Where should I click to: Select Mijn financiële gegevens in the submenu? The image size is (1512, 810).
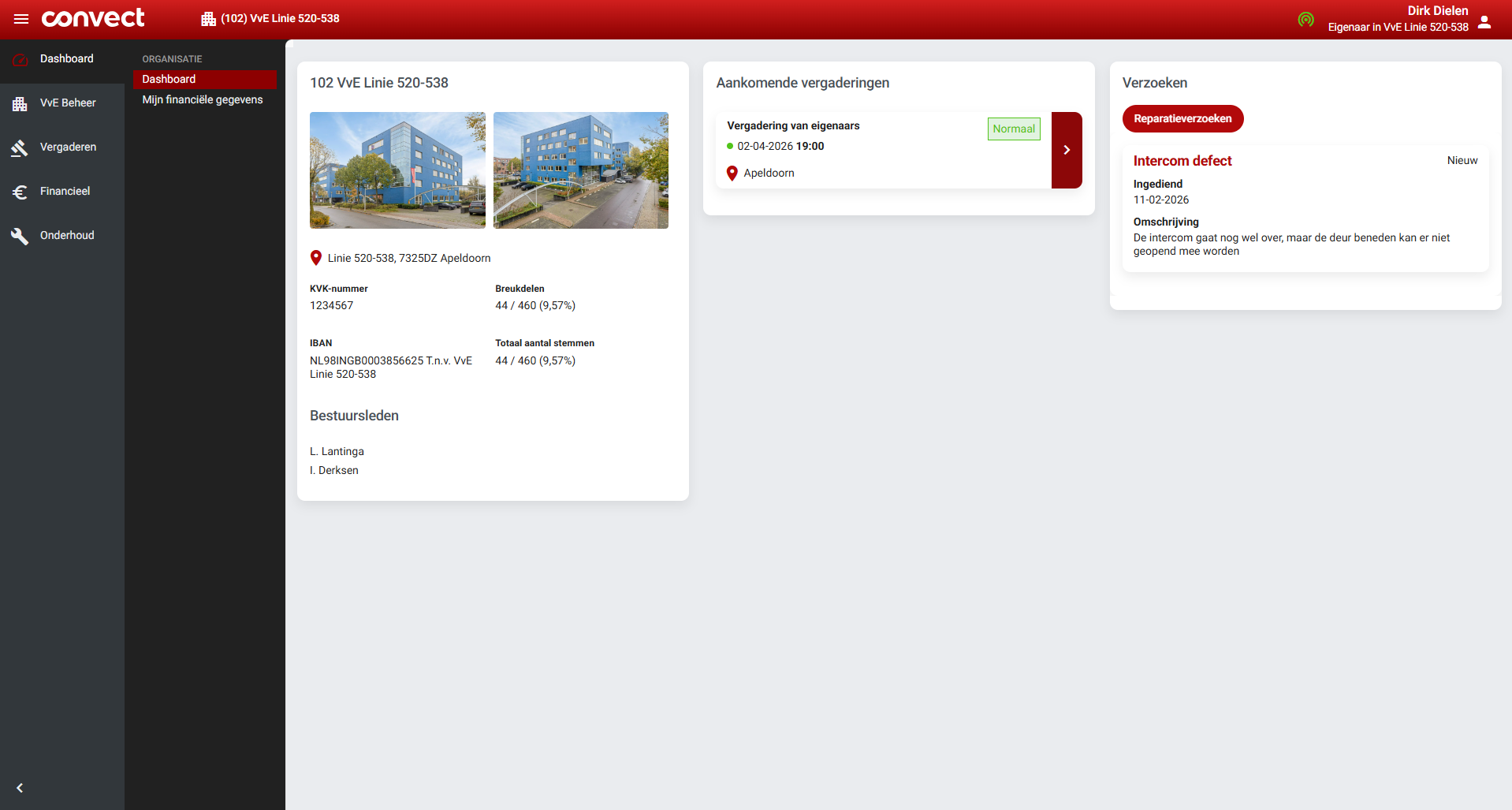203,99
